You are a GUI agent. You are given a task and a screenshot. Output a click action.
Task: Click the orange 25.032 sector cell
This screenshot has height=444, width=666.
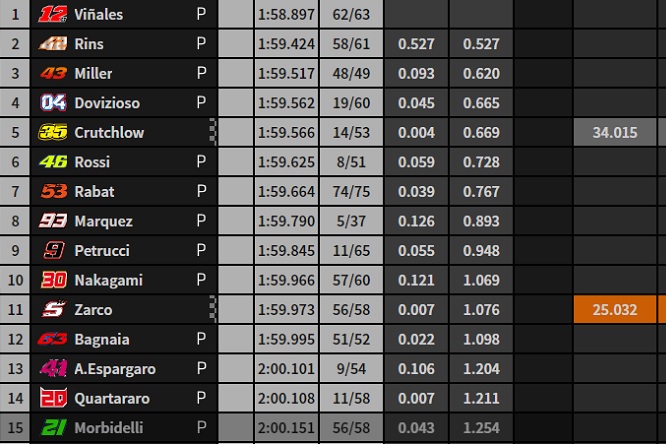click(x=615, y=309)
